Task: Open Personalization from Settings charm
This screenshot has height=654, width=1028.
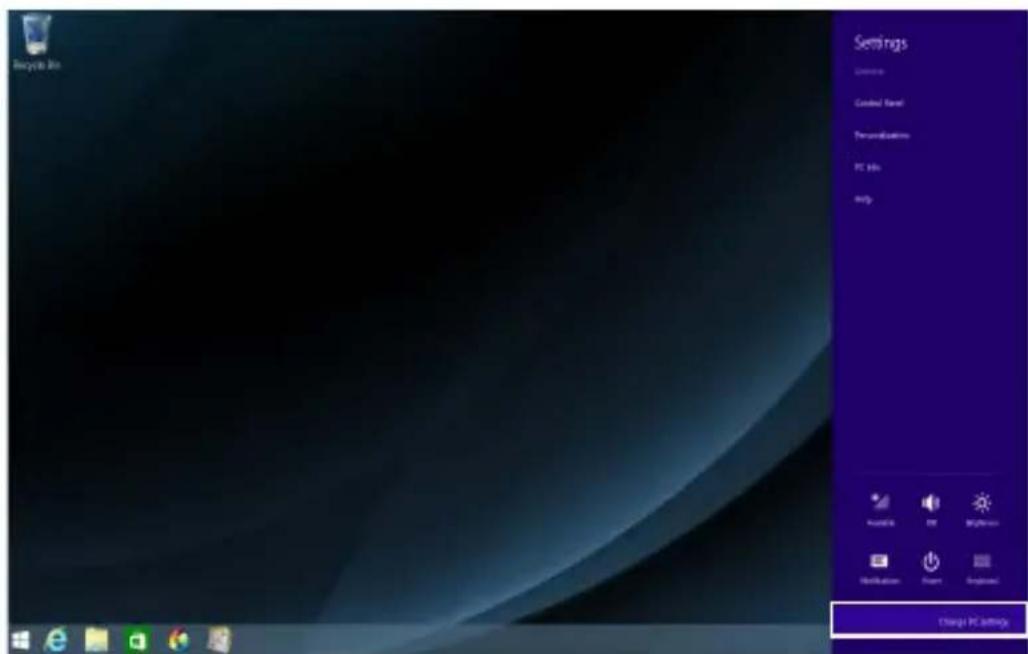Action: [x=881, y=136]
